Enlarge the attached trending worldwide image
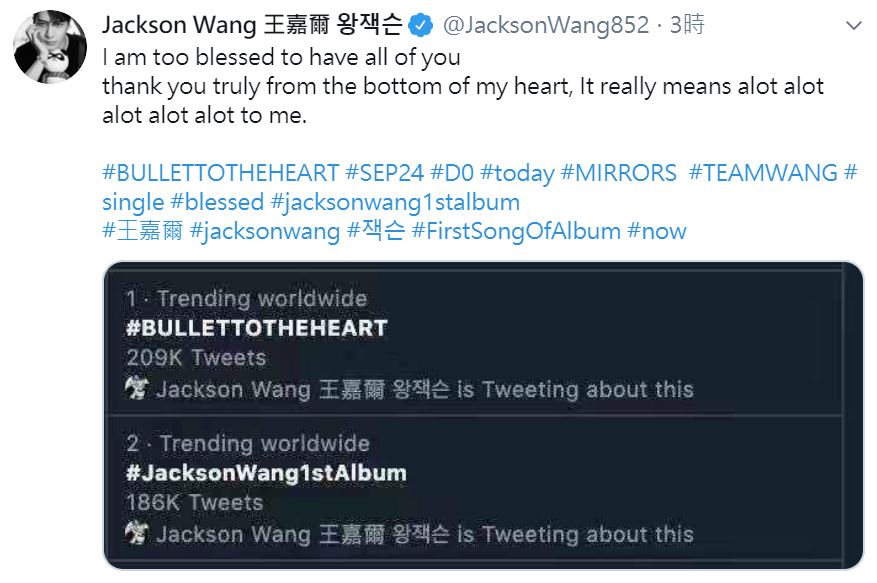Screen dimensions: 877x583 (x=484, y=416)
